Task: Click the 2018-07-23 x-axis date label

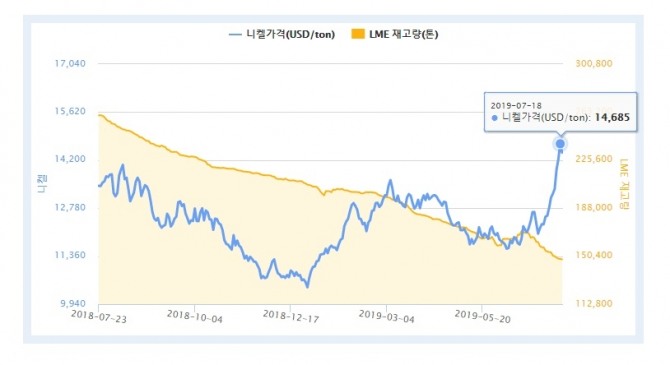Action: [x=99, y=316]
